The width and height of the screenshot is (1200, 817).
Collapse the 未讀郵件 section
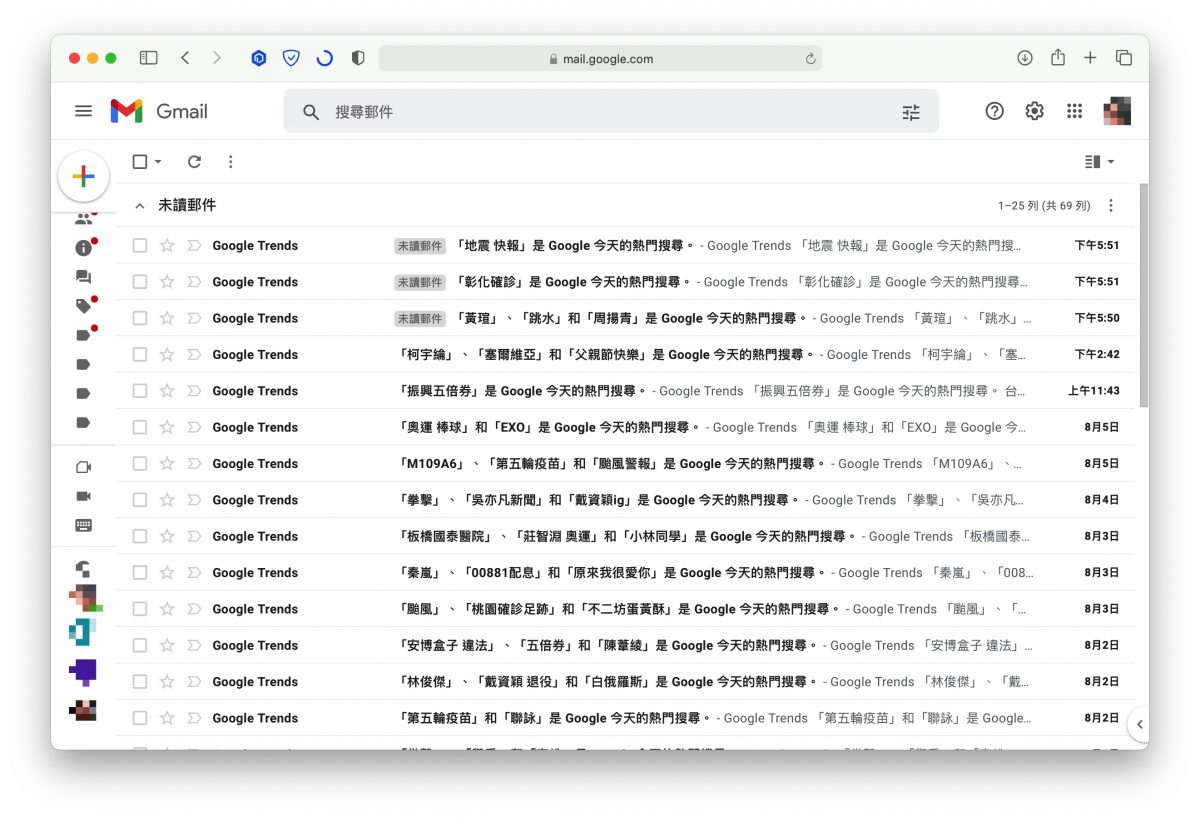140,205
